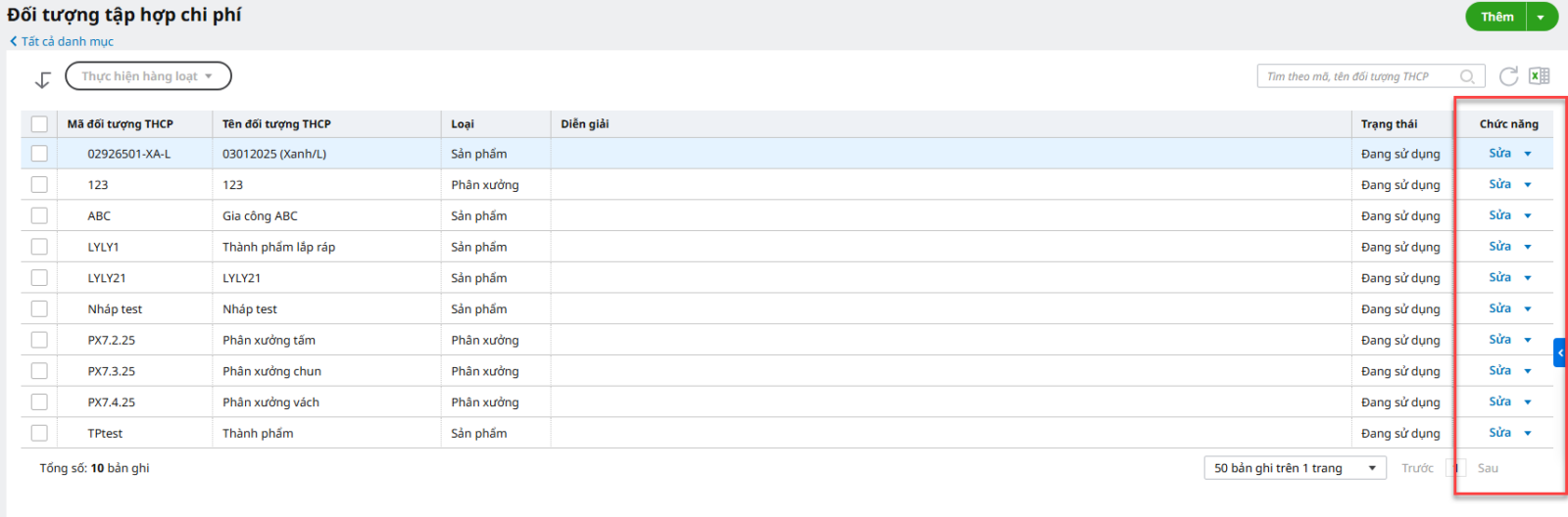Open arrow menu beside Sửa for ABC row

[x=1528, y=216]
